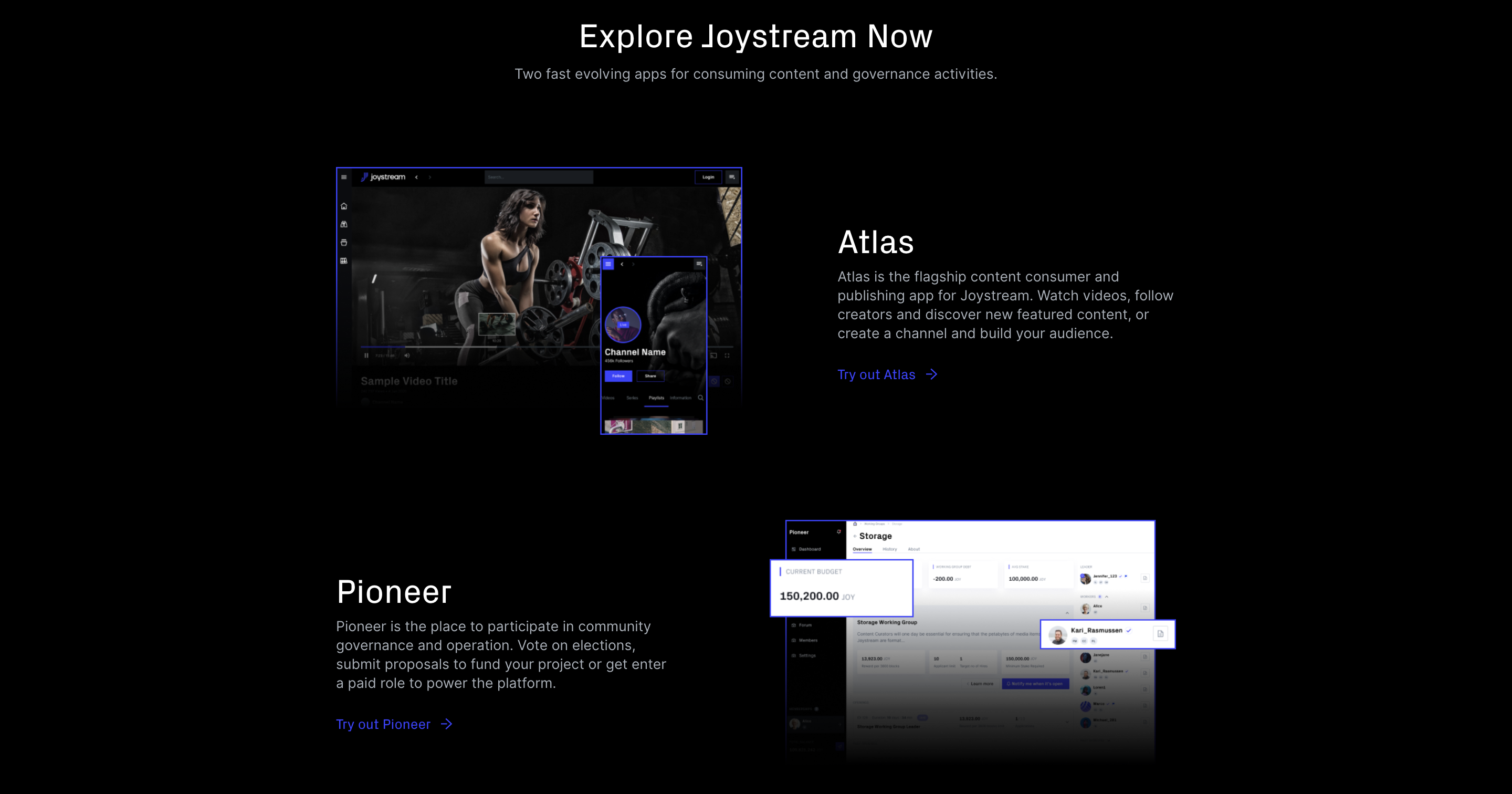
Task: Click Notify me when it's open
Action: 1035,684
